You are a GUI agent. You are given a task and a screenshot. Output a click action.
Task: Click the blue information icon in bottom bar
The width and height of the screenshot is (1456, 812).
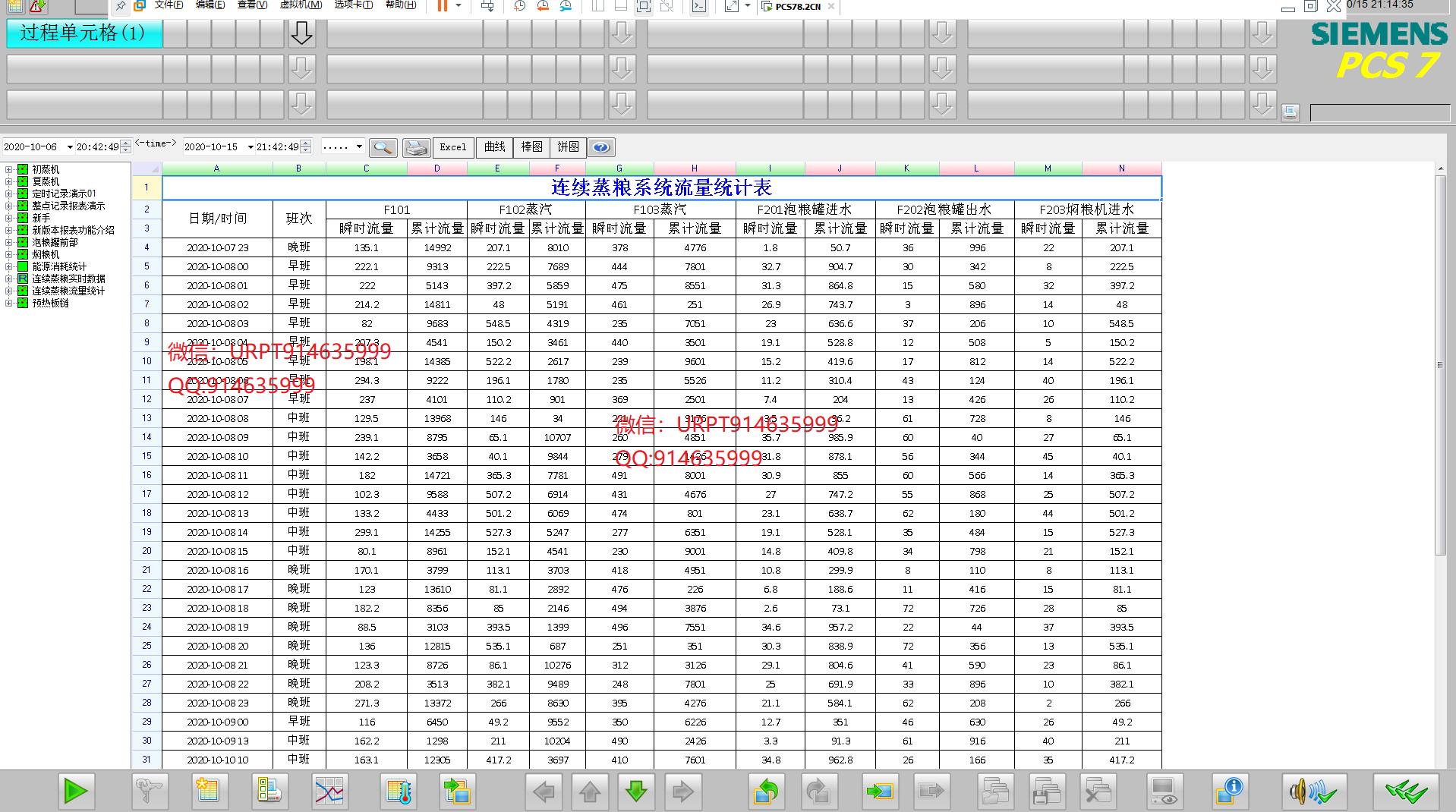coord(1229,792)
